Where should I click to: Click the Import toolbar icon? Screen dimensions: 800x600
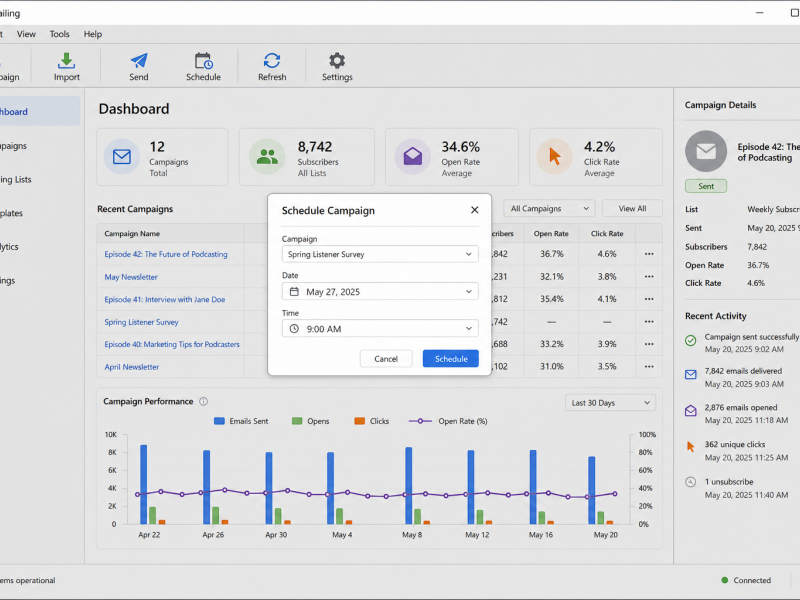[x=66, y=61]
